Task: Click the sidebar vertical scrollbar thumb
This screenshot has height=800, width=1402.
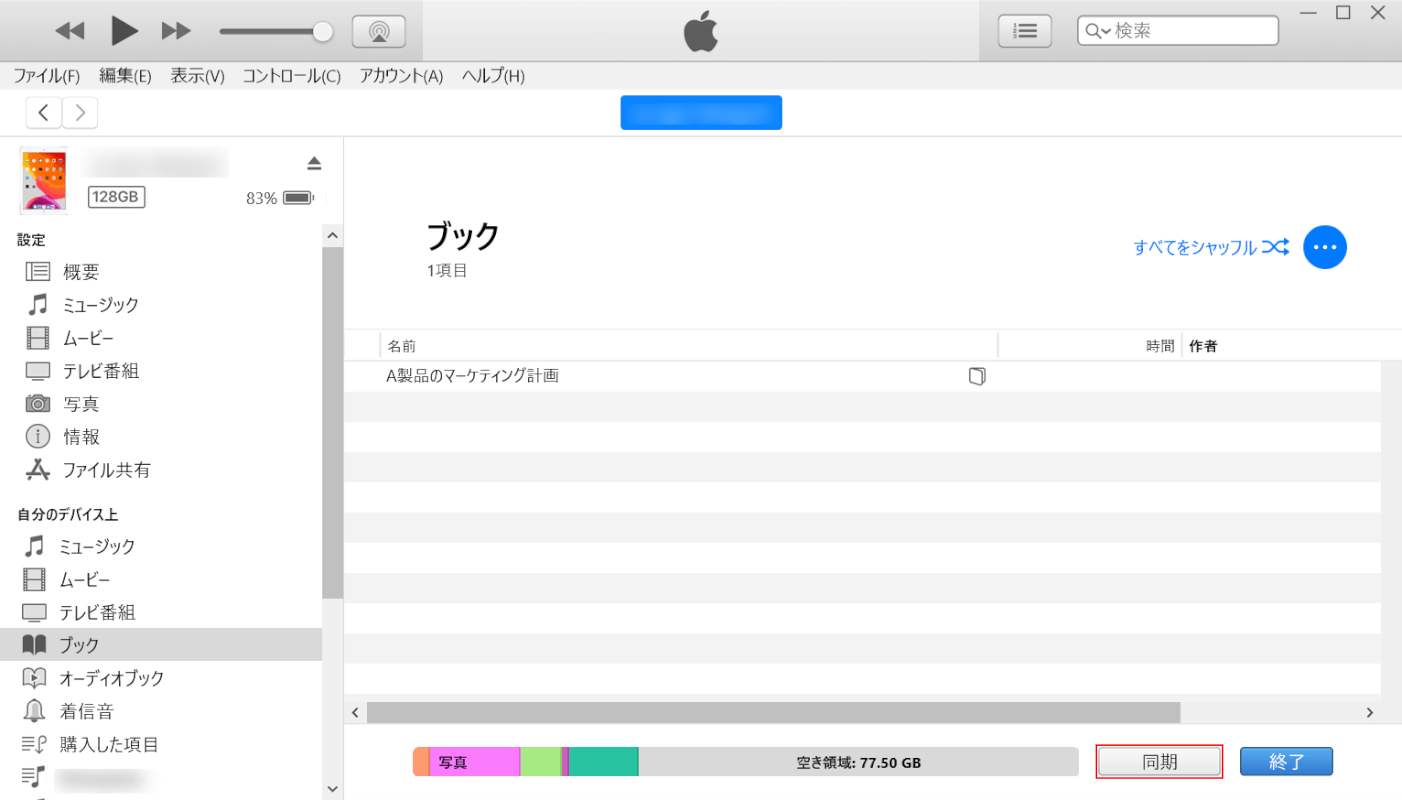Action: point(333,422)
